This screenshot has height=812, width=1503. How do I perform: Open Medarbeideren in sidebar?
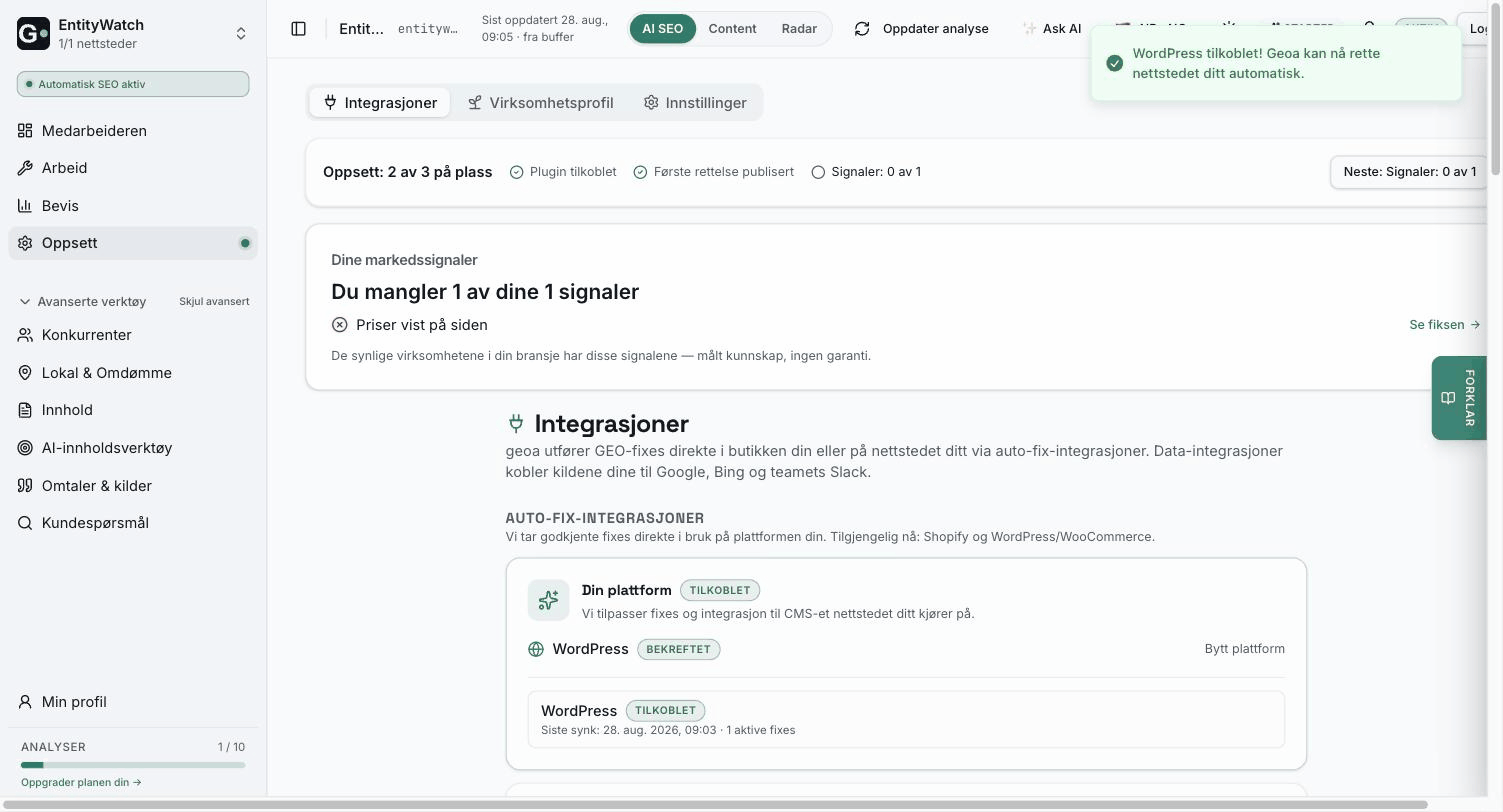[133, 131]
